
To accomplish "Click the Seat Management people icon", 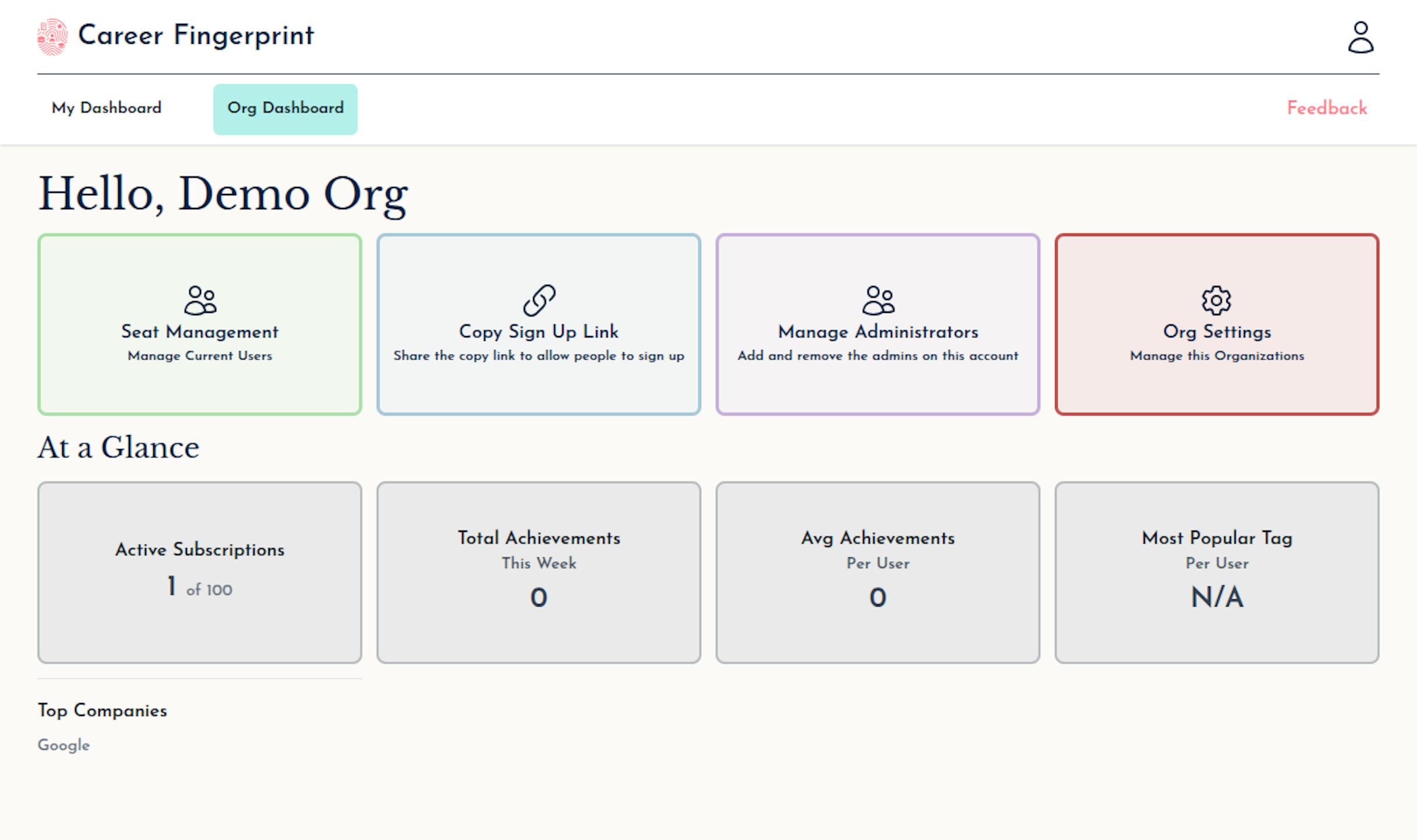I will (200, 300).
